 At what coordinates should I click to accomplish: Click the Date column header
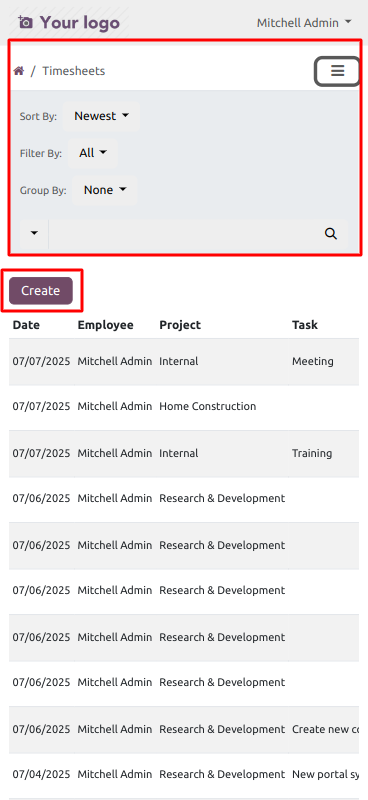coord(26,325)
